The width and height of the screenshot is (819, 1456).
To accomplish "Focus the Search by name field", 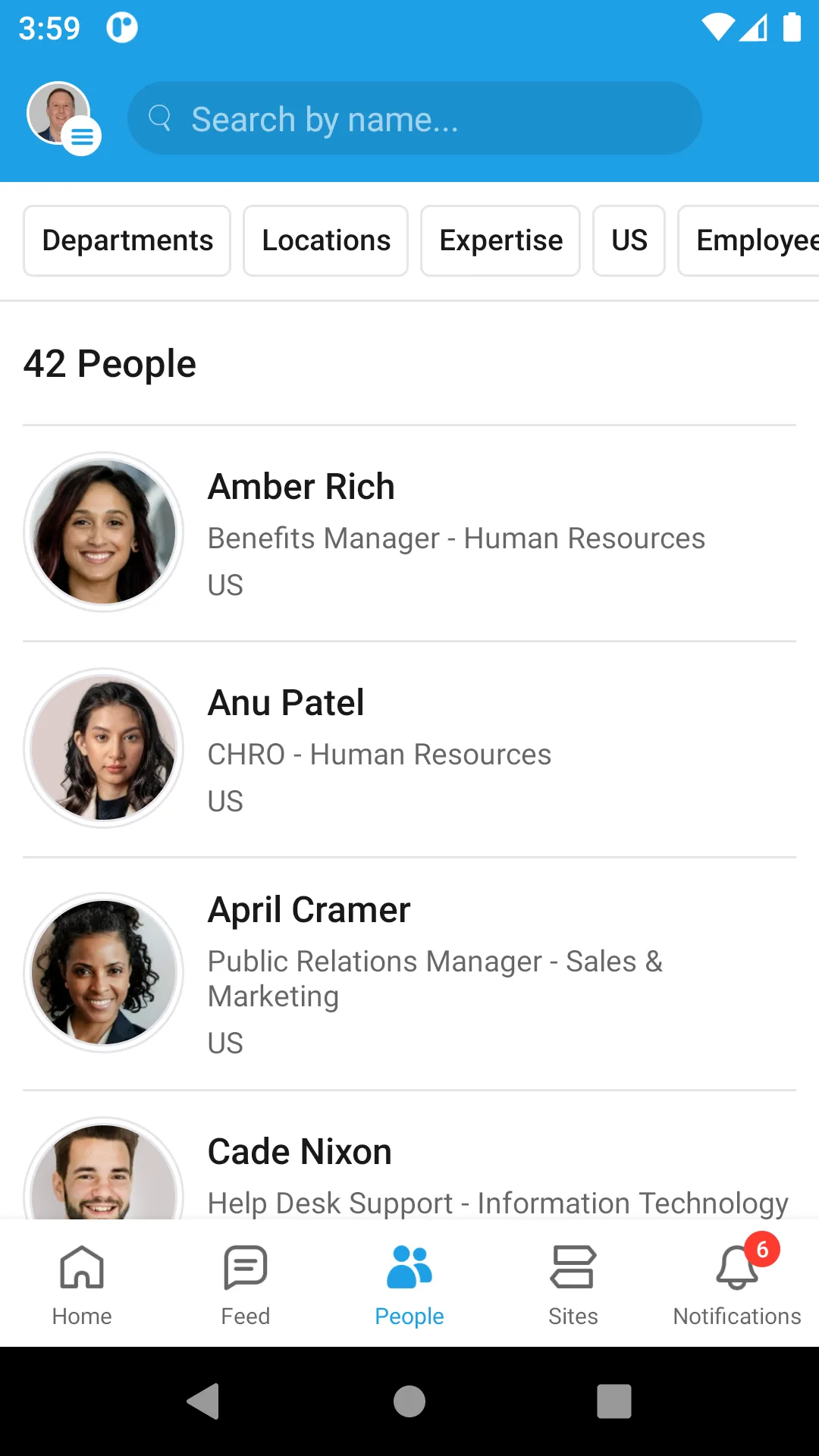I will pyautogui.click(x=414, y=118).
